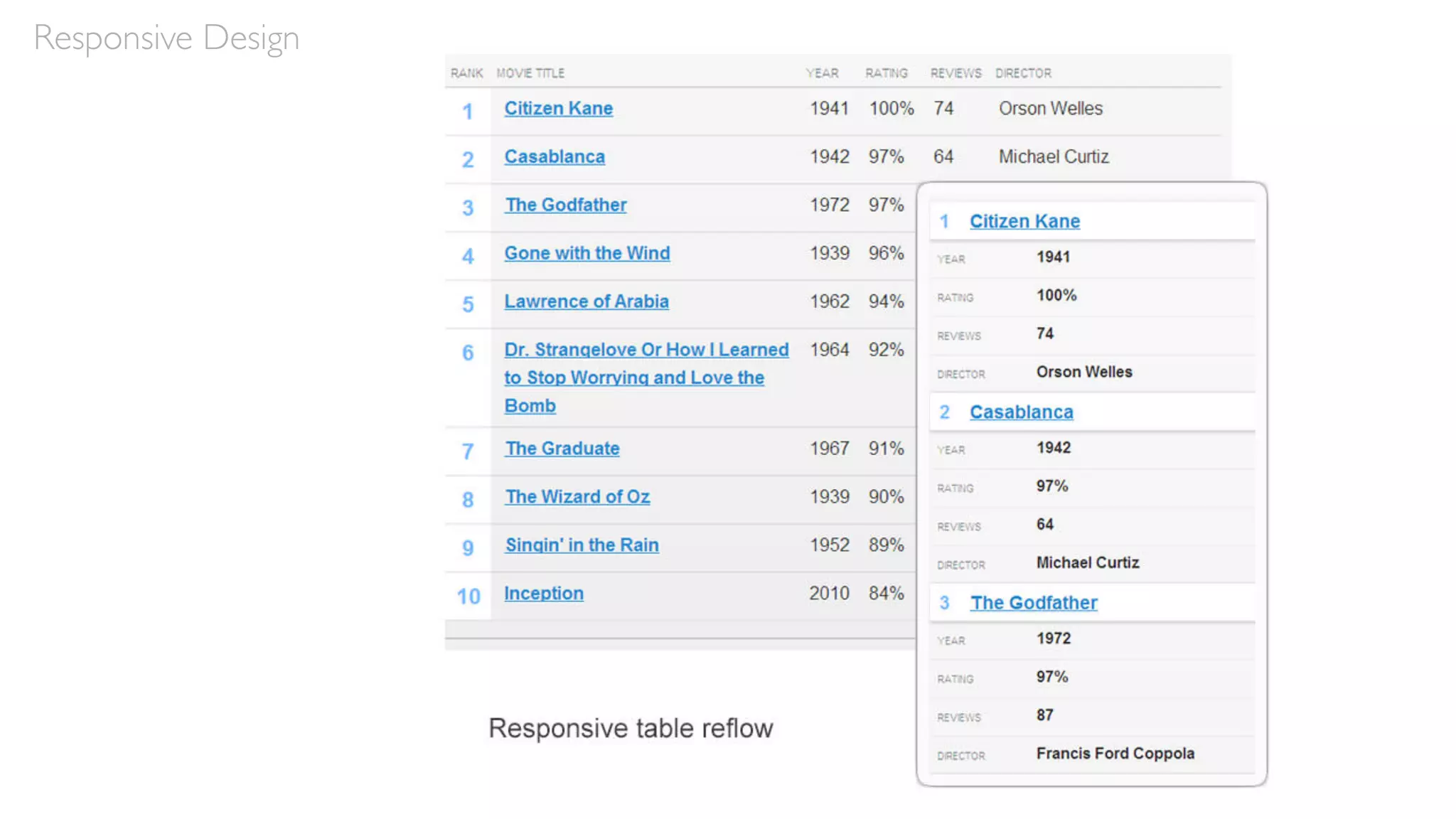Select the year 1941 in Citizen Kane row
This screenshot has height=819, width=1456.
pos(829,109)
